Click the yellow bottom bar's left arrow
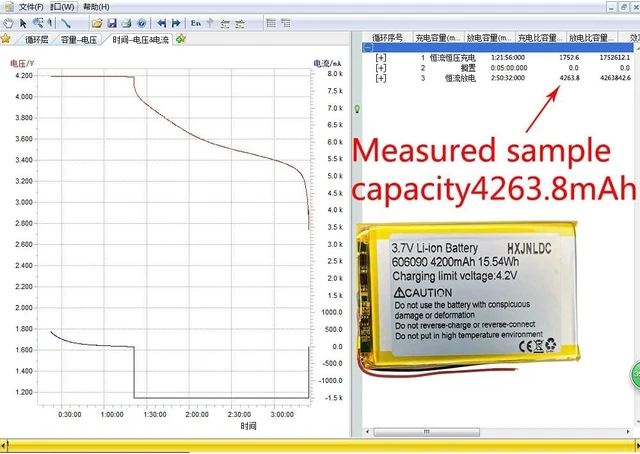640x454 pixels. point(3,445)
